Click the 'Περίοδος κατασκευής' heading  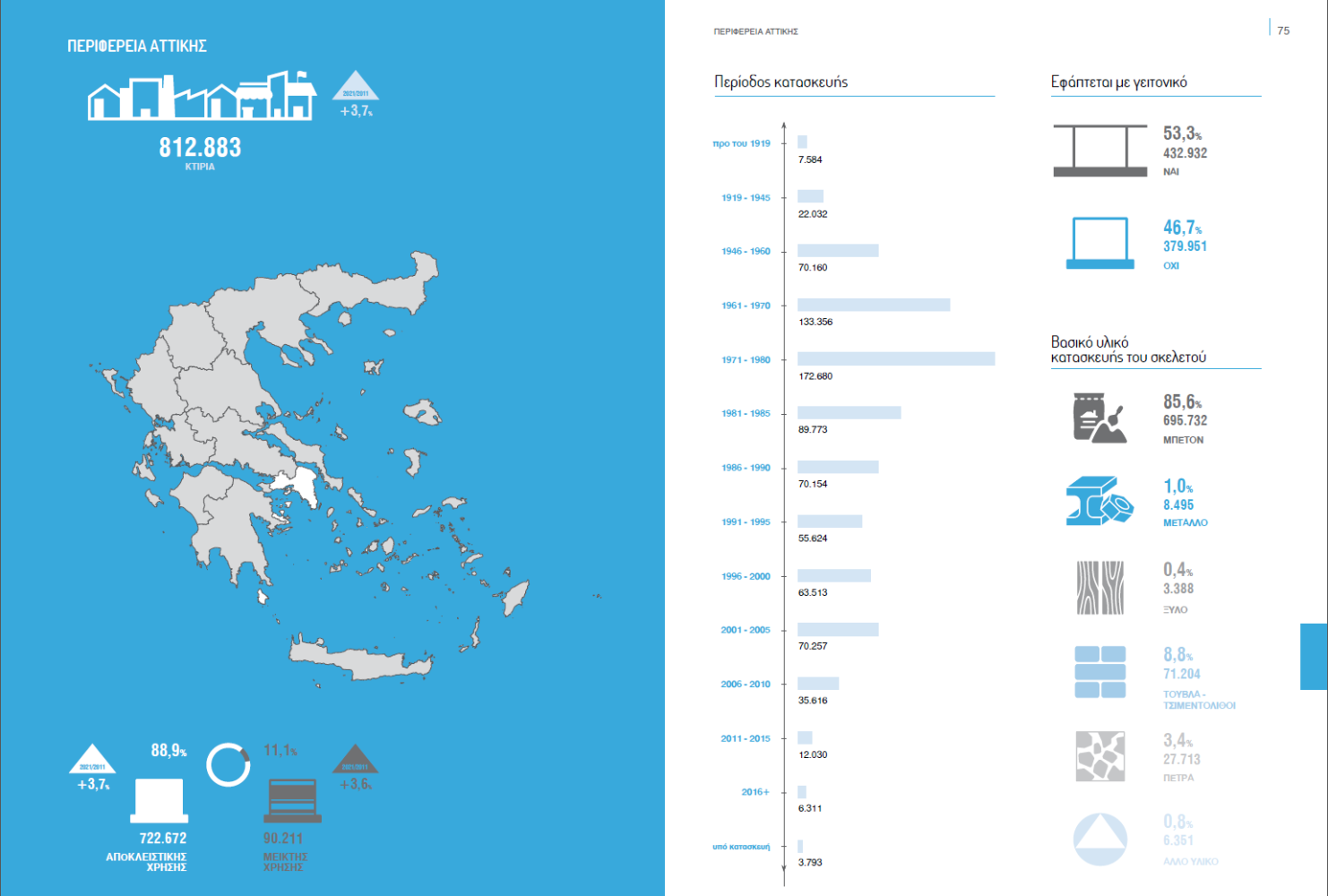(780, 82)
